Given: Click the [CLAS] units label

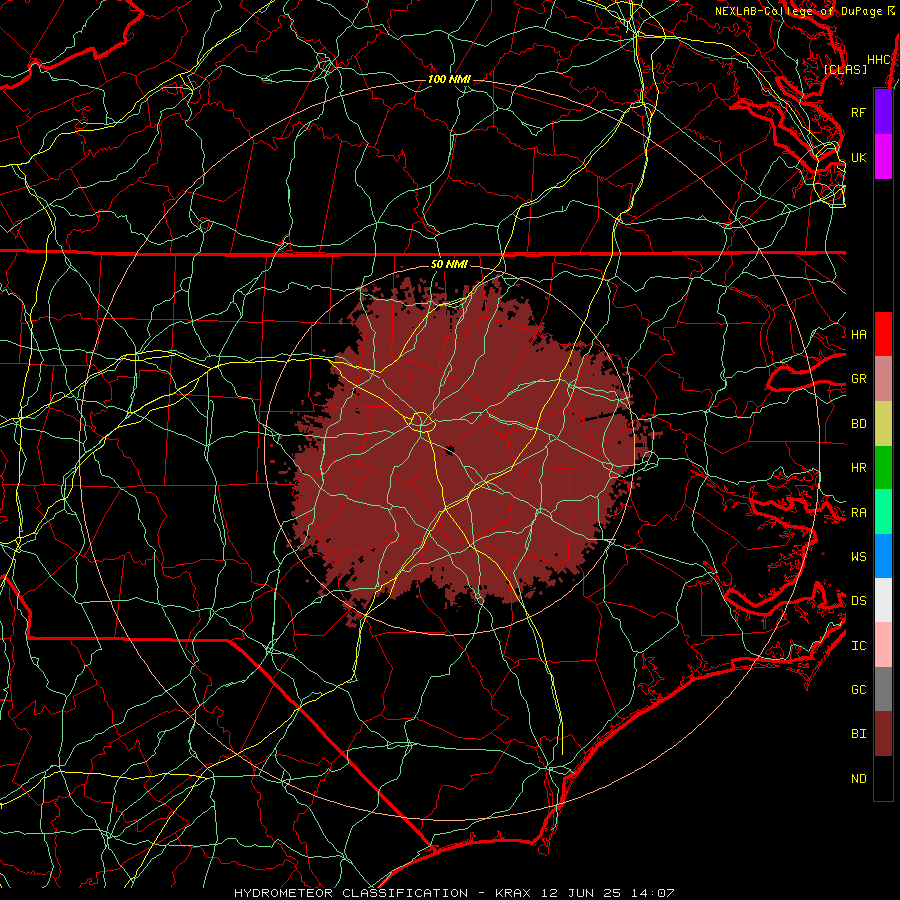Looking at the screenshot, I should pyautogui.click(x=845, y=69).
